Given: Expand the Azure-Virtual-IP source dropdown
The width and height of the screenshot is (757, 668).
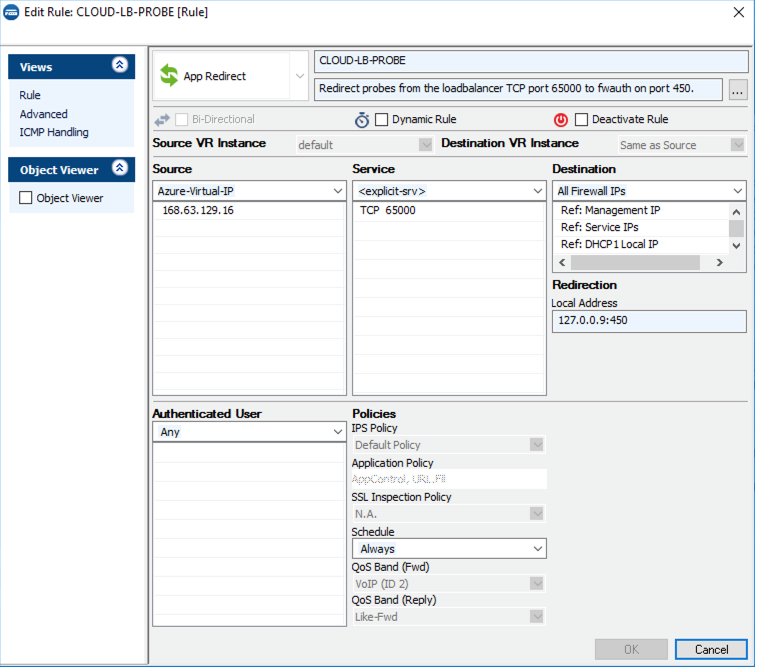Looking at the screenshot, I should 337,191.
